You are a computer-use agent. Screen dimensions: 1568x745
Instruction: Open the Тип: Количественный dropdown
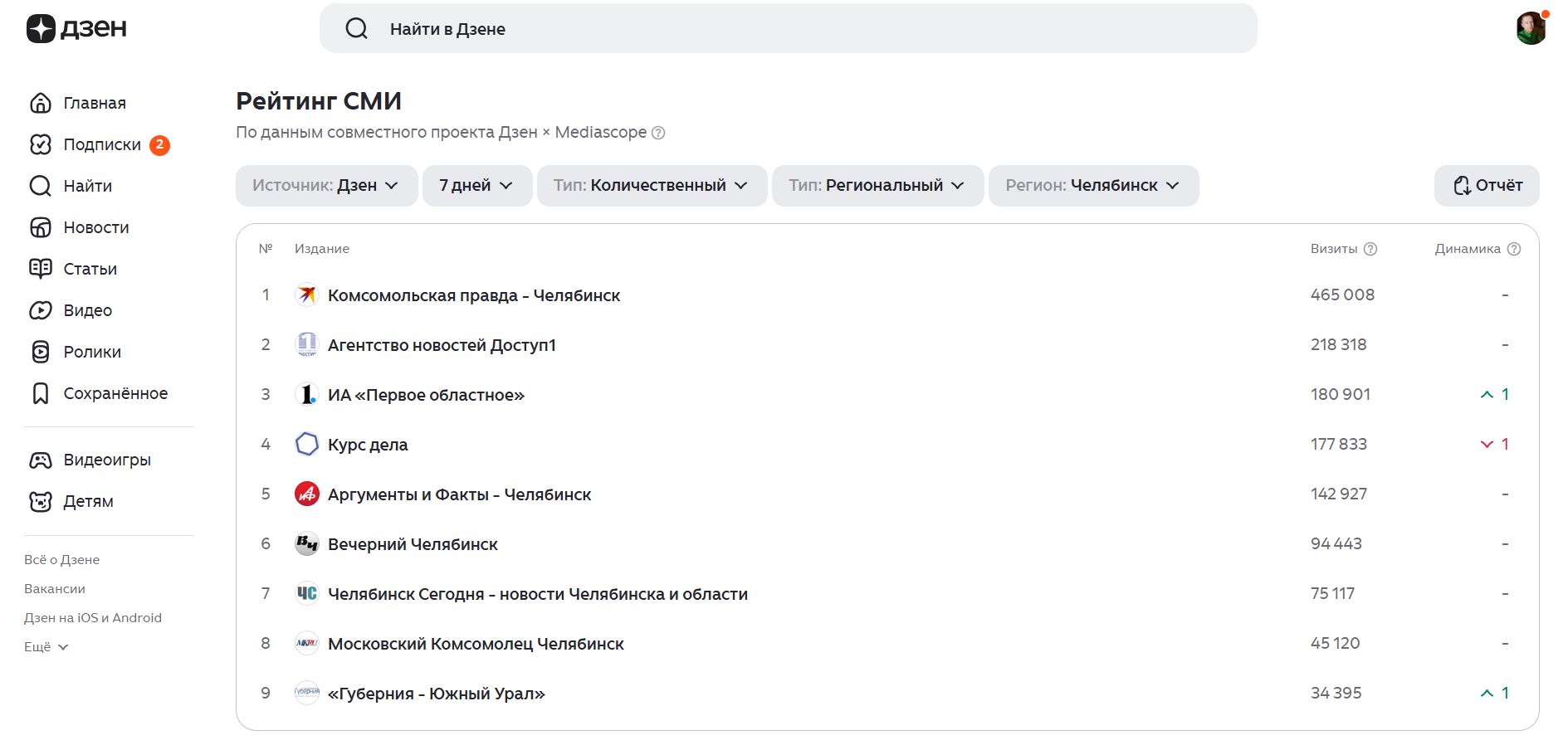pyautogui.click(x=652, y=186)
